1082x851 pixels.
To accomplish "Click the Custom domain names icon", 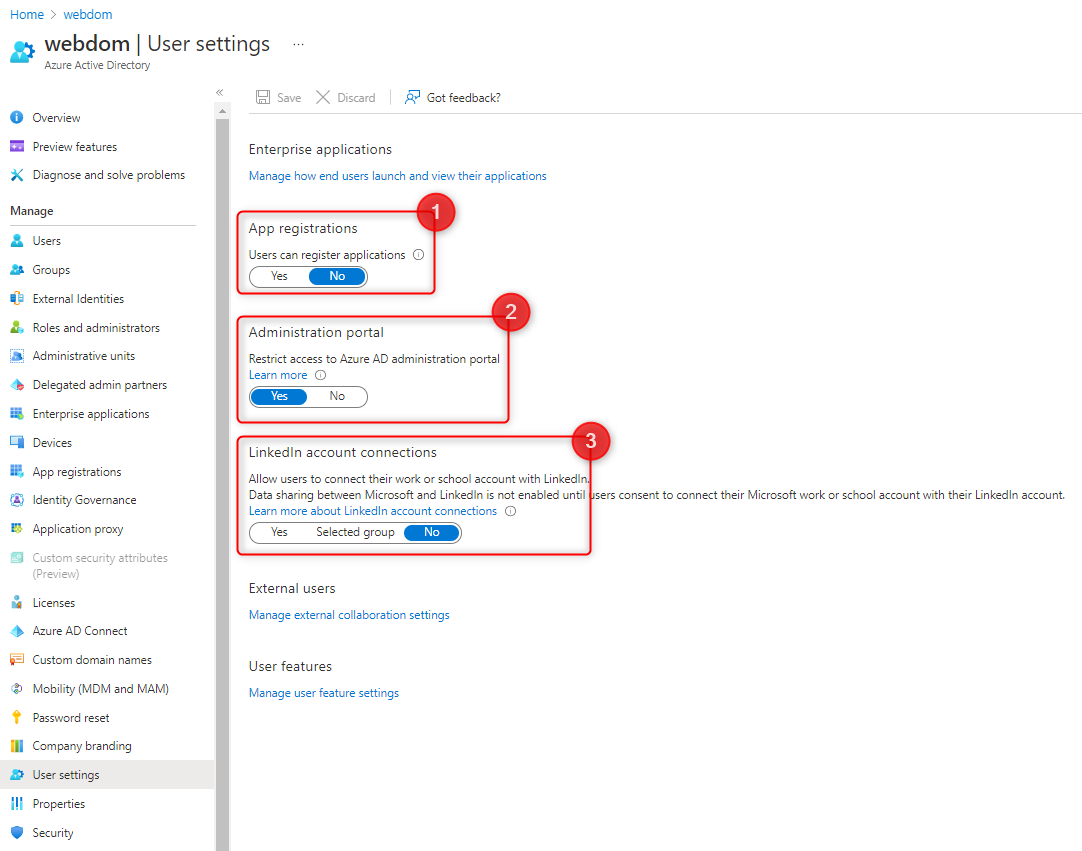I will click(x=17, y=660).
